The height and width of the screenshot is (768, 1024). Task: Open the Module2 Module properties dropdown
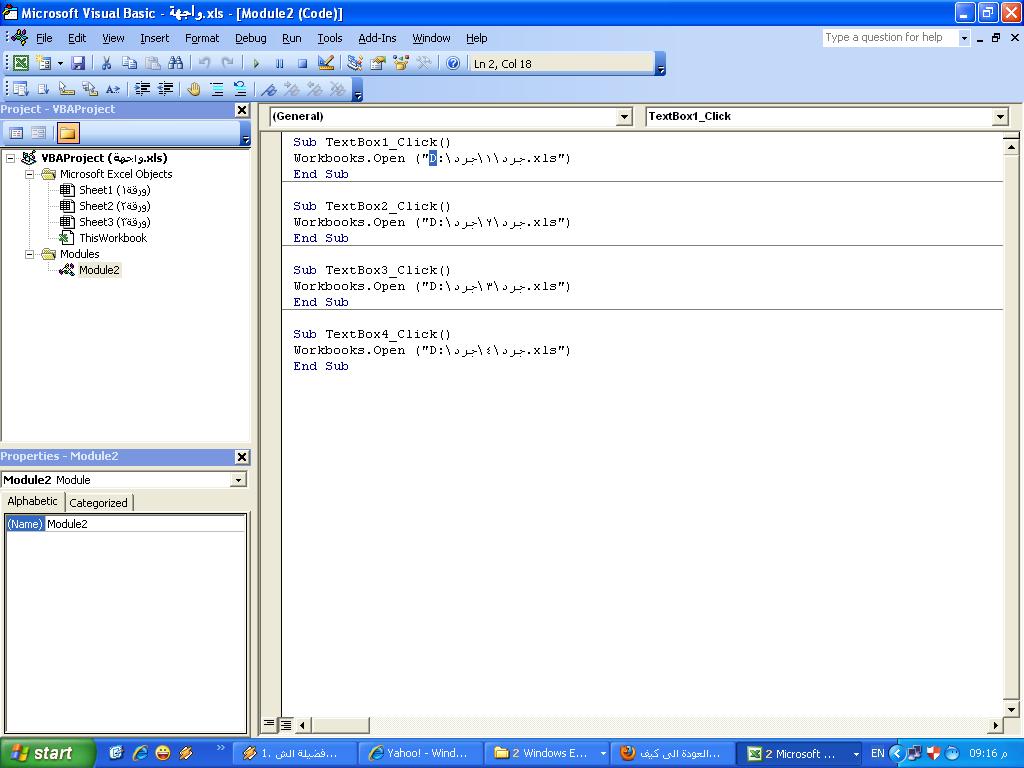click(238, 480)
